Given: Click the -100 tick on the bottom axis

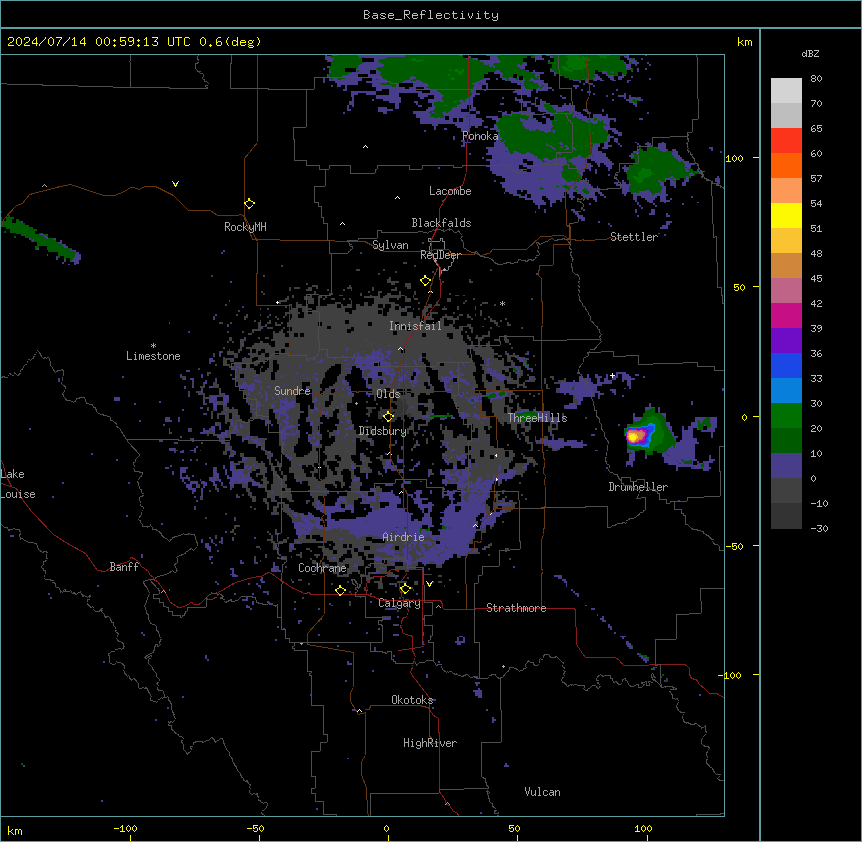Looking at the screenshot, I should [x=125, y=828].
